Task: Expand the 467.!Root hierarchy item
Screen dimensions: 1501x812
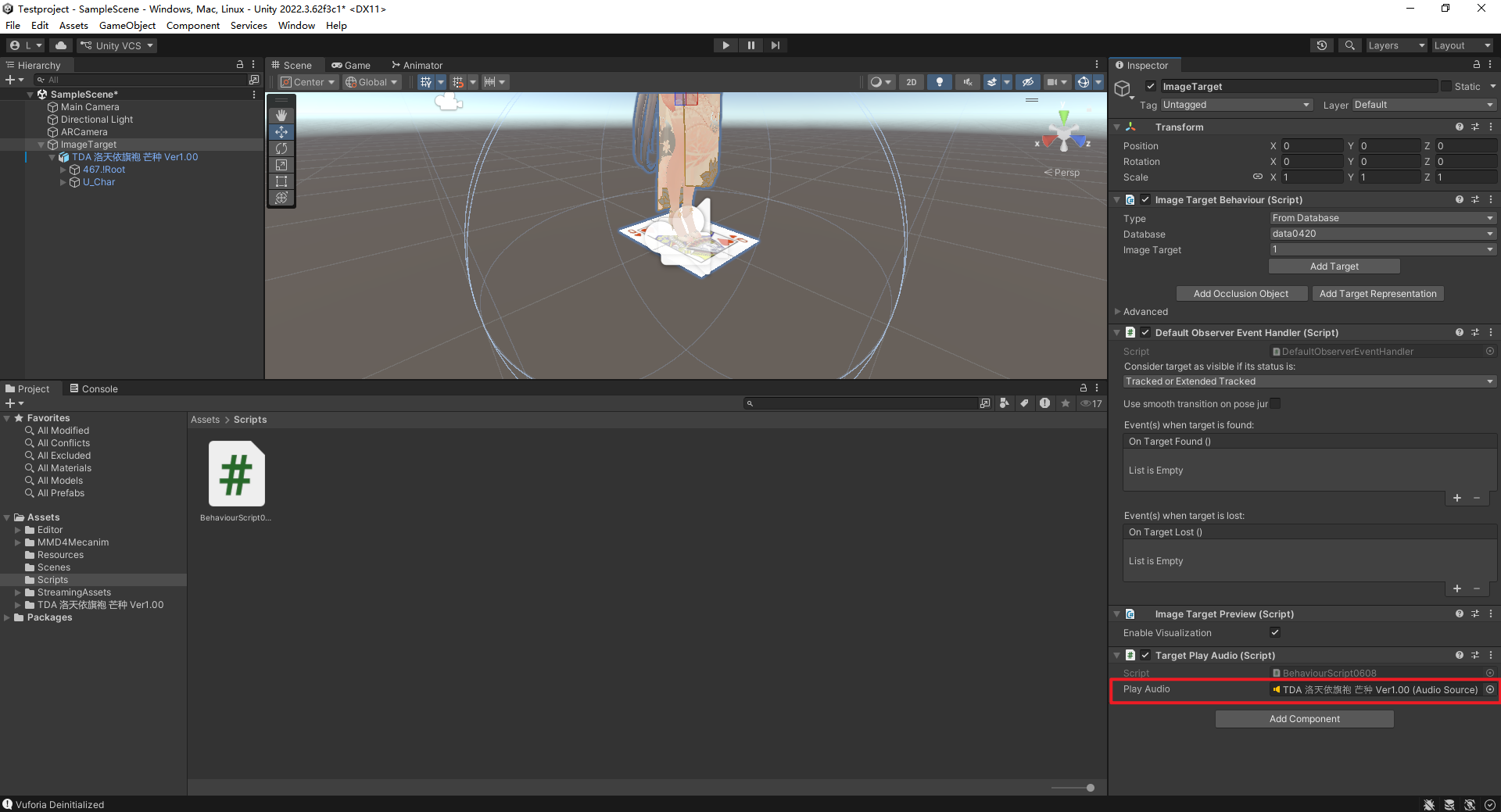Action: coord(63,170)
